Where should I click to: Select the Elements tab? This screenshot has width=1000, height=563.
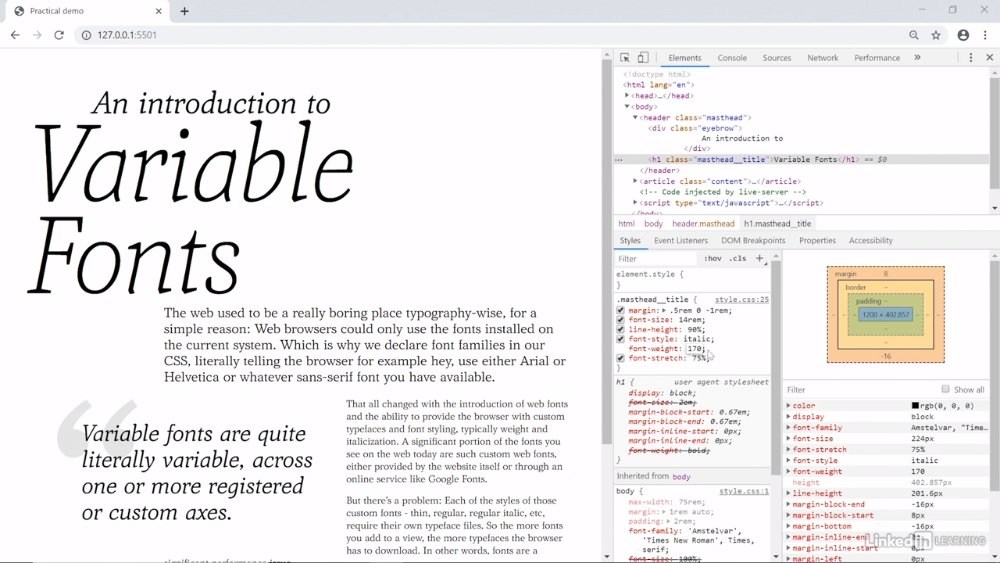684,57
